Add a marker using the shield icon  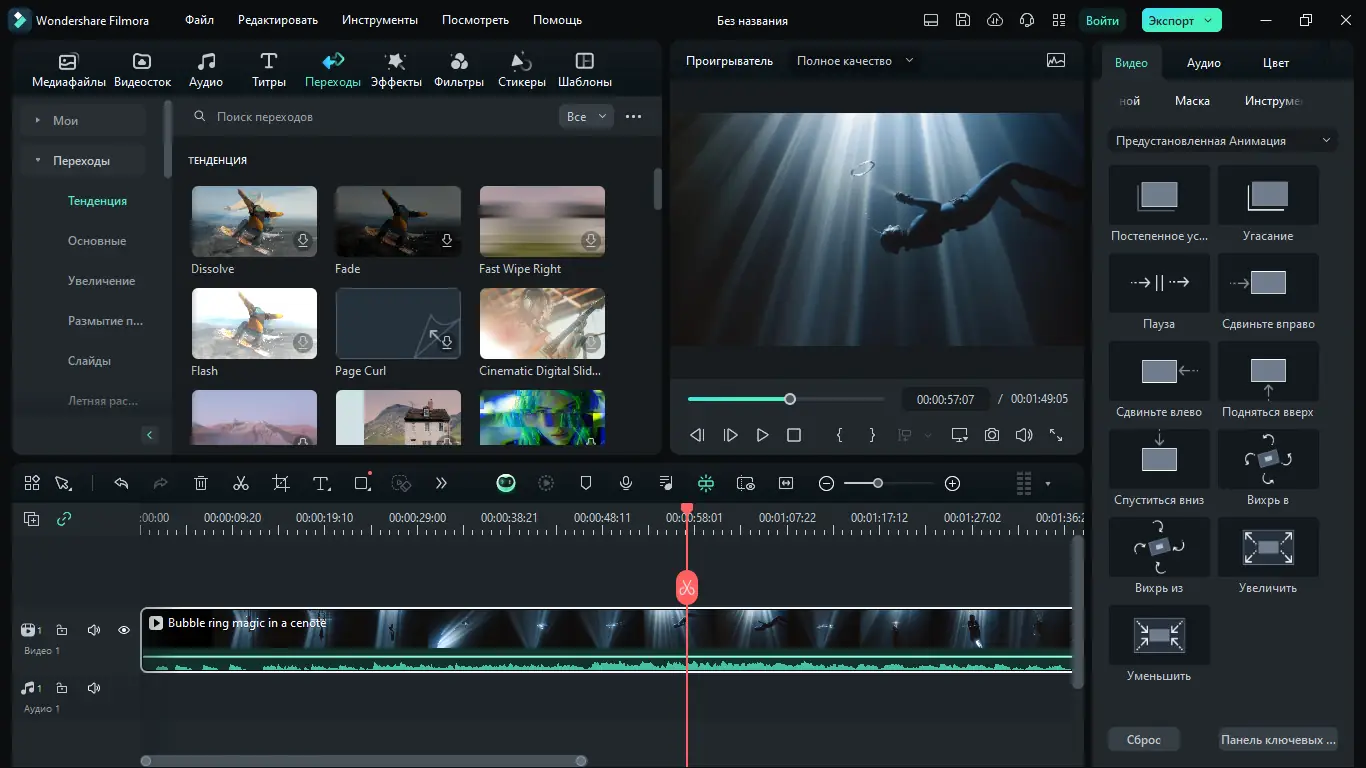click(x=586, y=483)
